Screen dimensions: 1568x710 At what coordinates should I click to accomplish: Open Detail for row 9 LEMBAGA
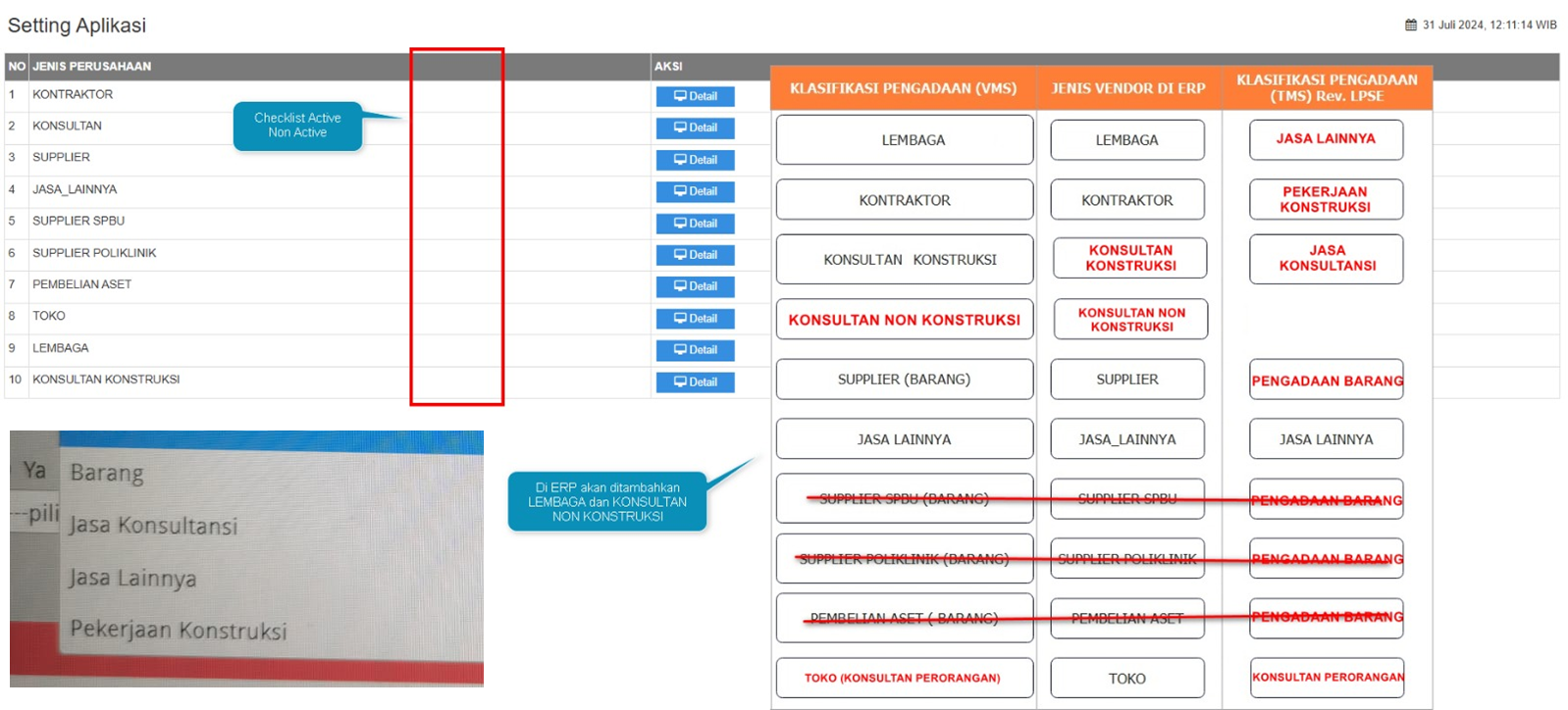click(x=696, y=350)
